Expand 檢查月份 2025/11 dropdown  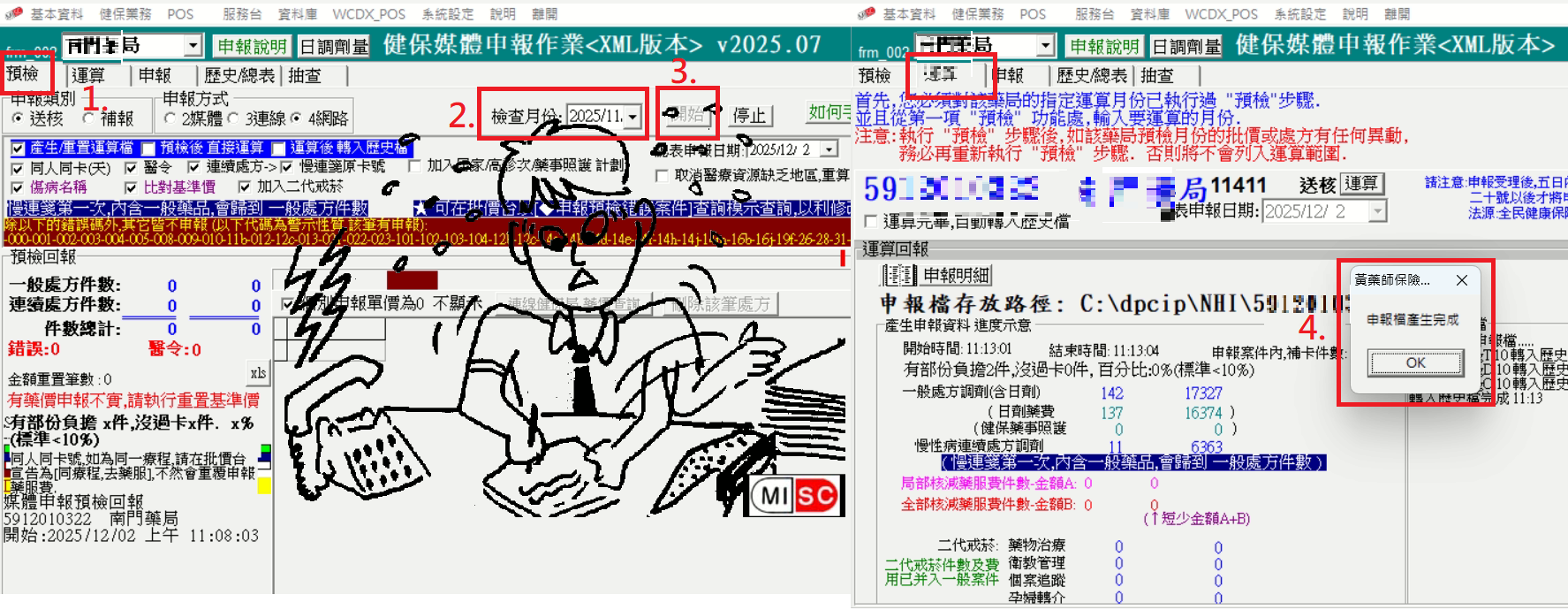pyautogui.click(x=632, y=116)
